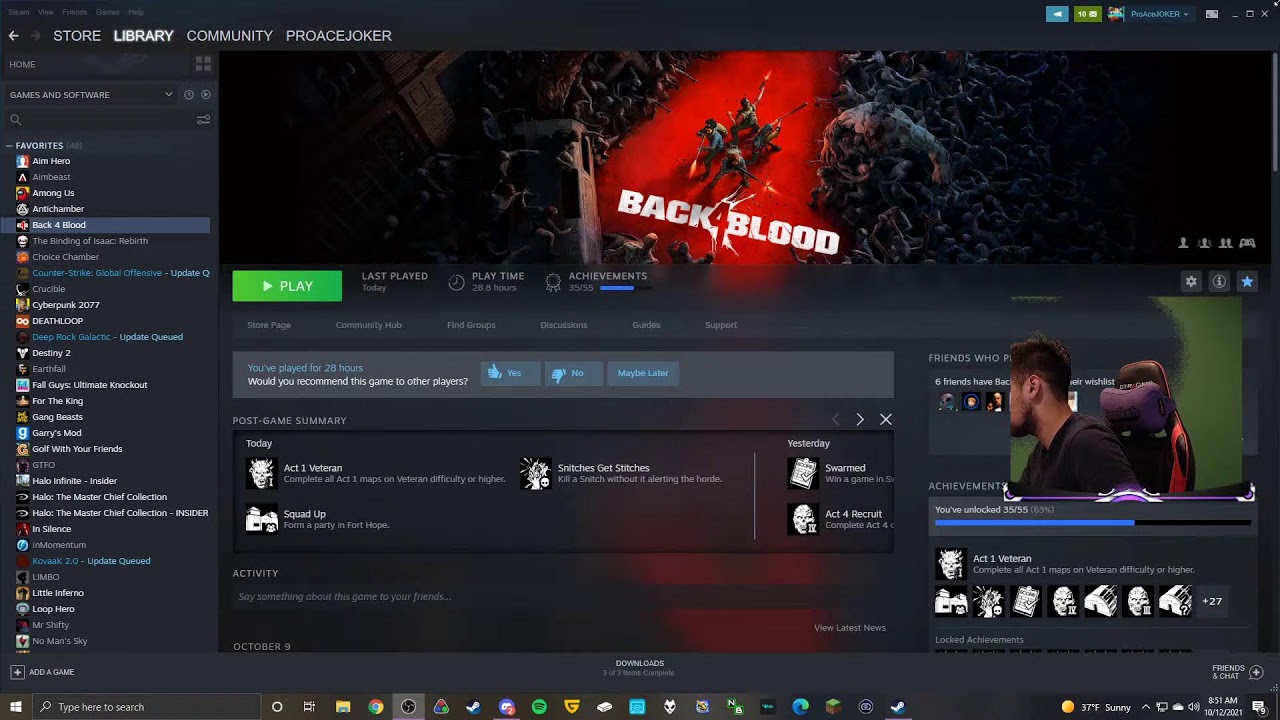1280x720 pixels.
Task: Go to the Community tab
Action: (x=229, y=35)
